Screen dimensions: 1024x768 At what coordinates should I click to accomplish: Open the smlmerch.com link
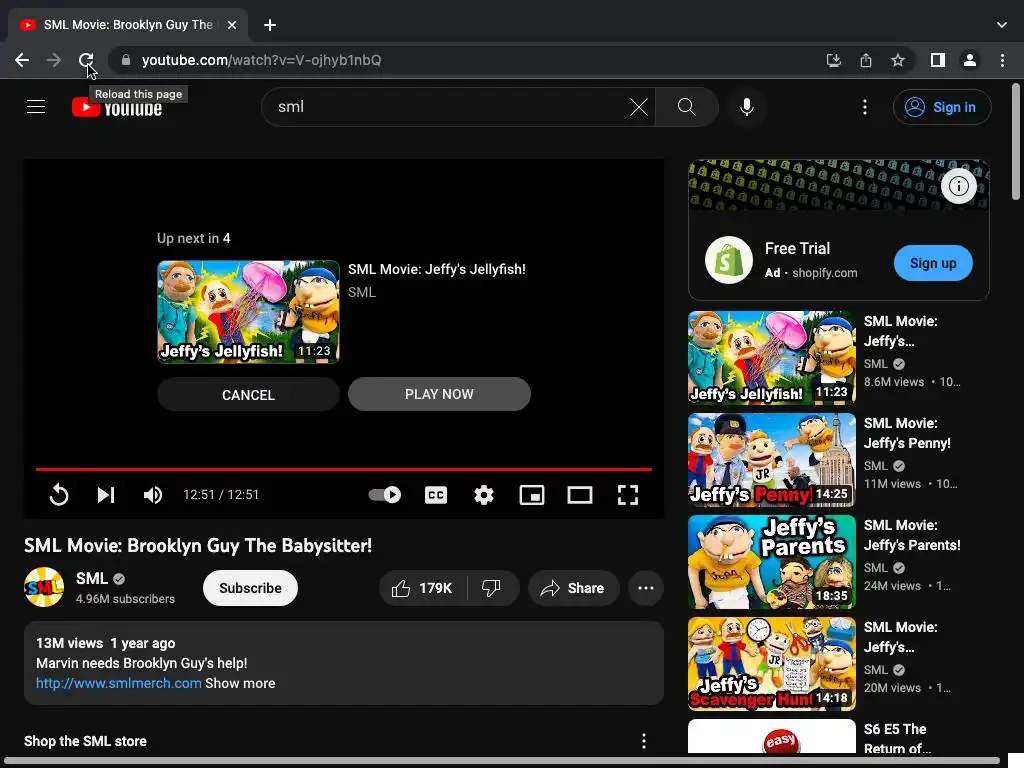tap(118, 683)
